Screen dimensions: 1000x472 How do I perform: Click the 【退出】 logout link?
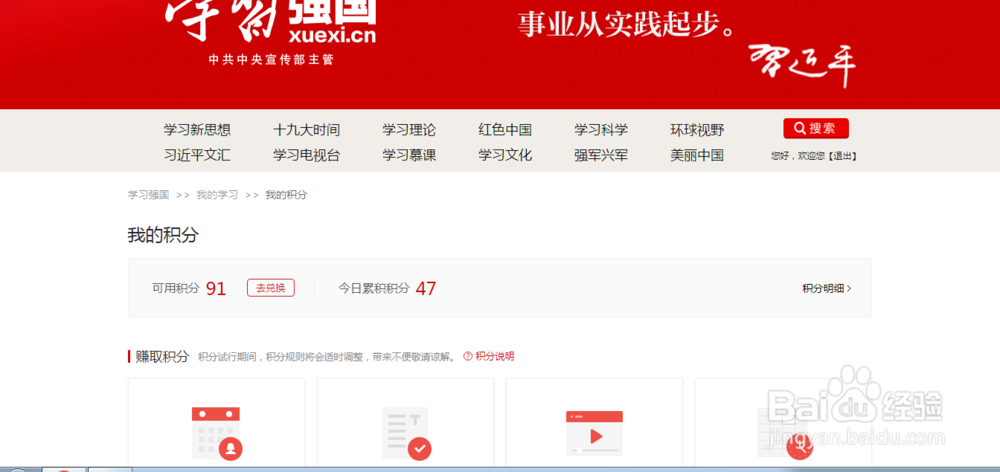pyautogui.click(x=842, y=156)
